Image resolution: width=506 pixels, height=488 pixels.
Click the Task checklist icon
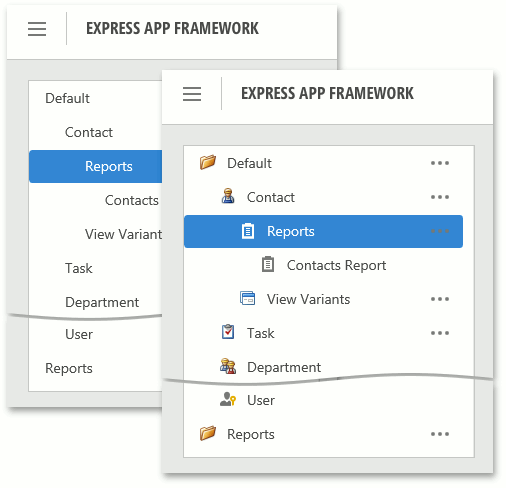pos(228,332)
